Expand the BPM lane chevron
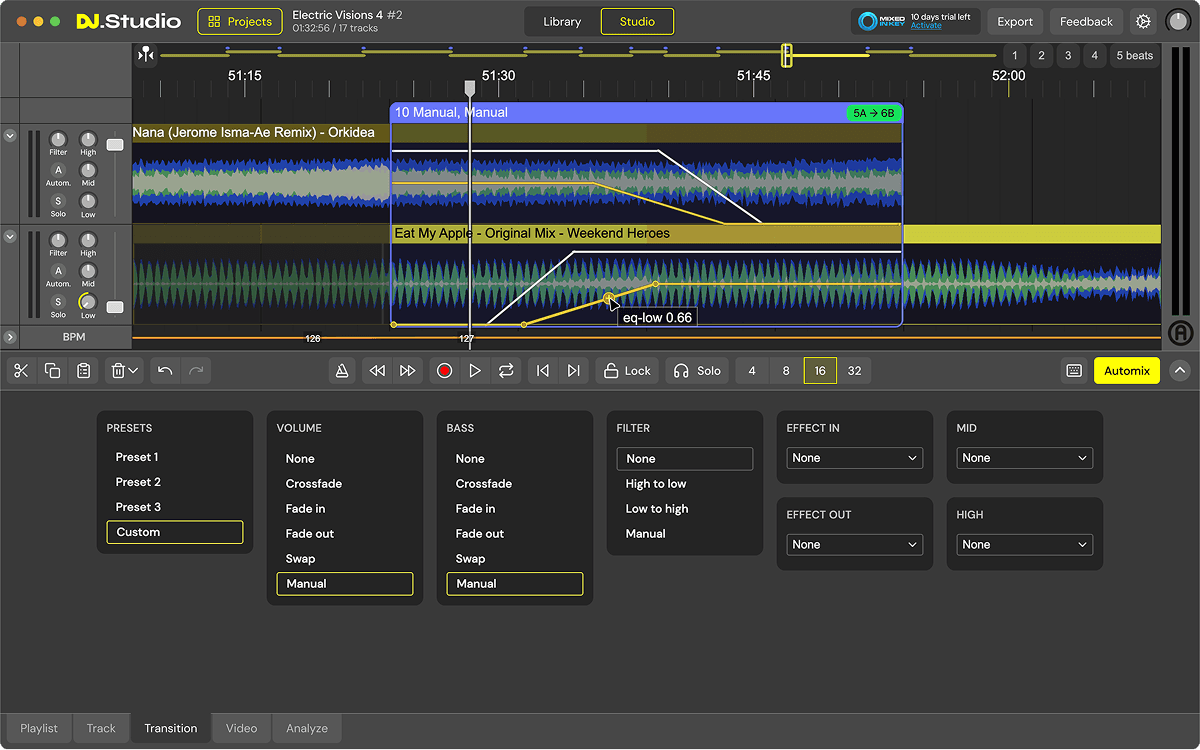 [x=10, y=338]
